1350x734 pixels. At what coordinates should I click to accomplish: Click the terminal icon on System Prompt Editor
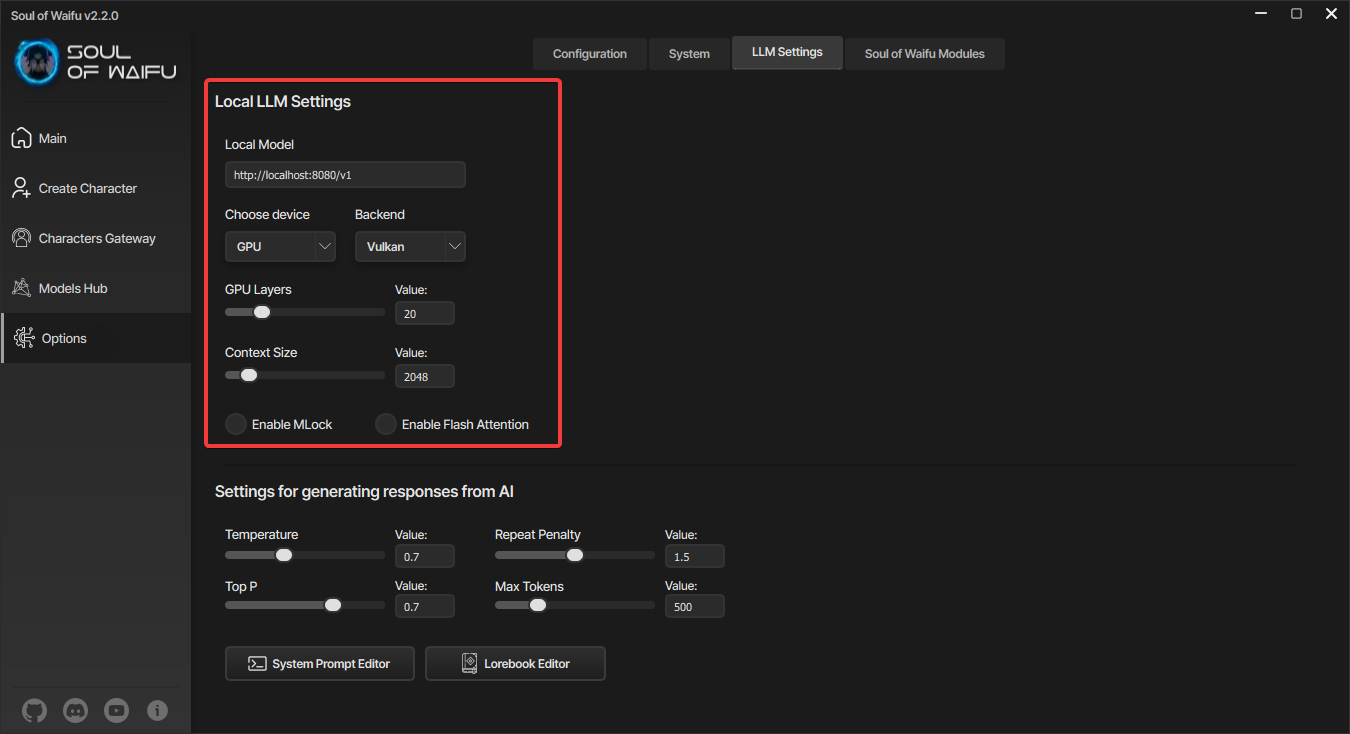coord(257,663)
